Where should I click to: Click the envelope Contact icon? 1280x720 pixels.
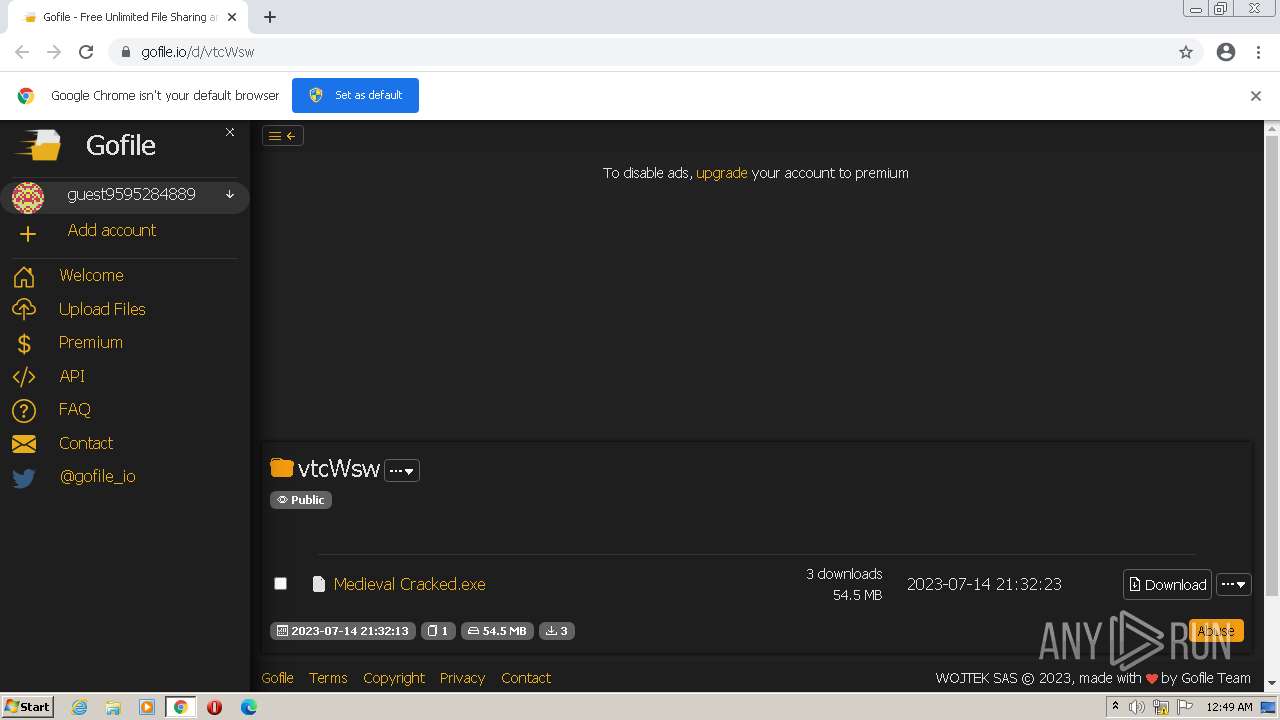coord(24,444)
